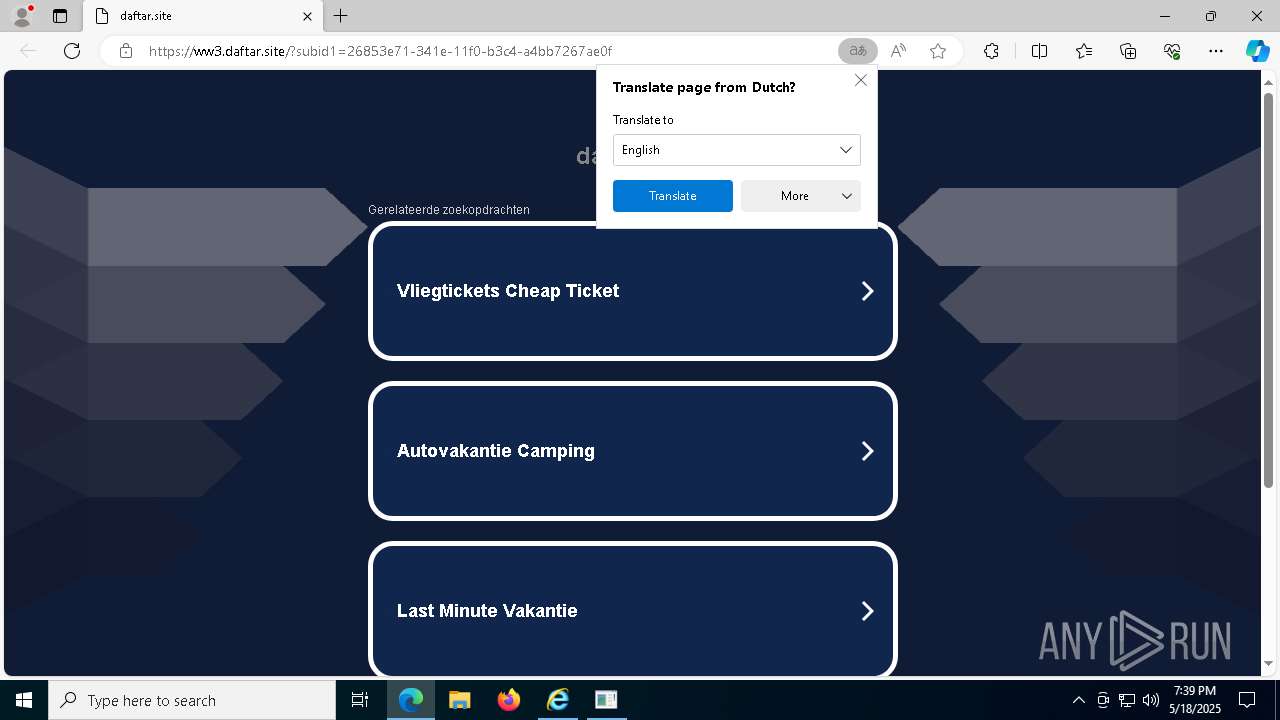Click the Gerelateerde zoekopdrachten label
Image resolution: width=1280 pixels, height=720 pixels.
449,210
